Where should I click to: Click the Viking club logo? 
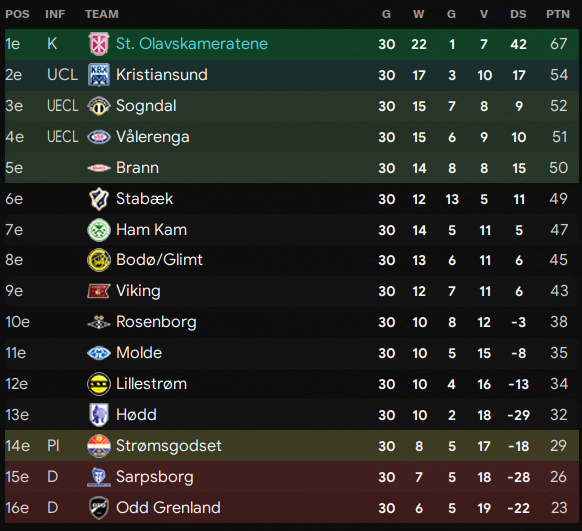click(x=99, y=291)
